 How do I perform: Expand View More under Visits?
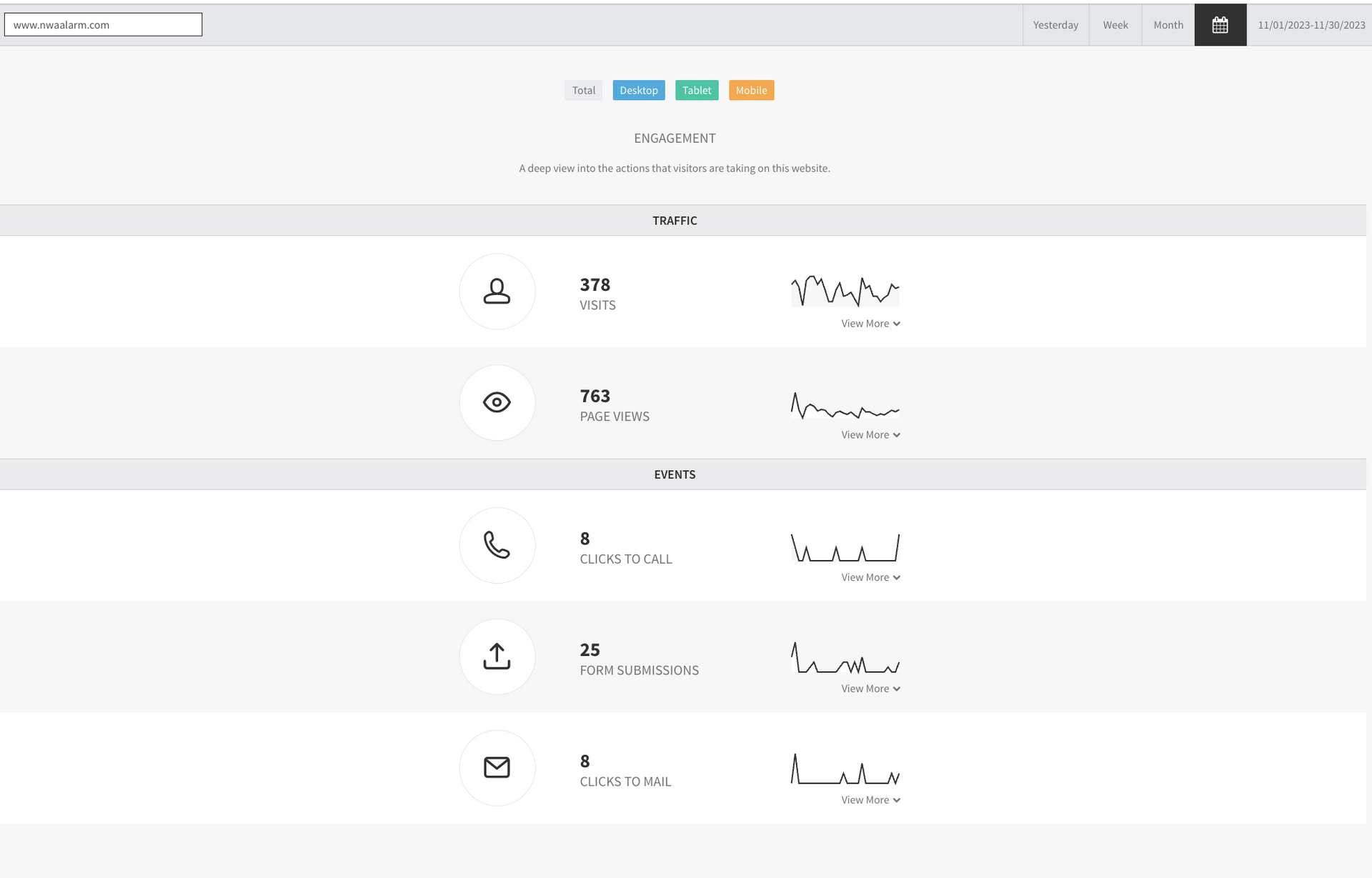click(x=870, y=324)
